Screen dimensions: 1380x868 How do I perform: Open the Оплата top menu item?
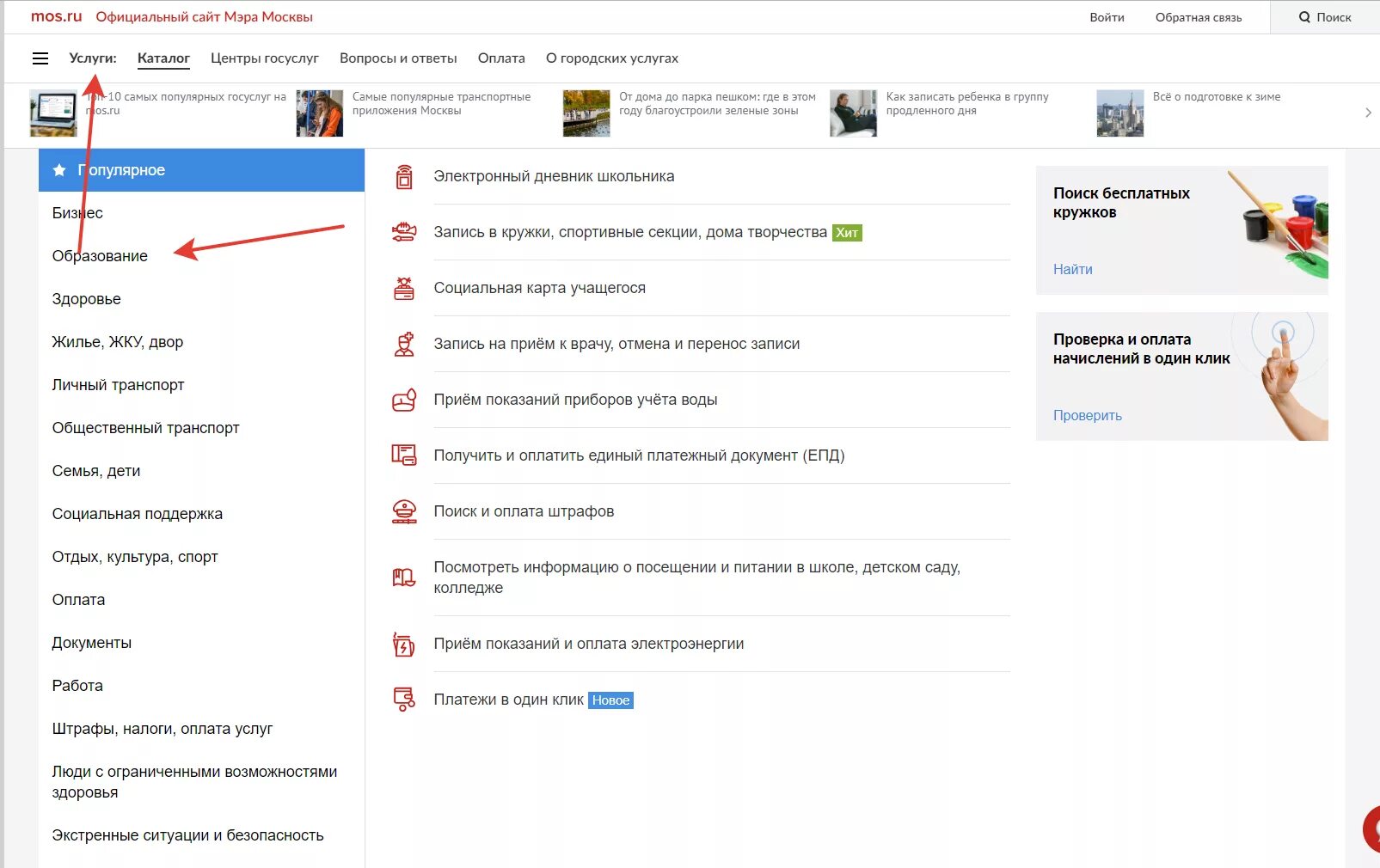pyautogui.click(x=501, y=58)
